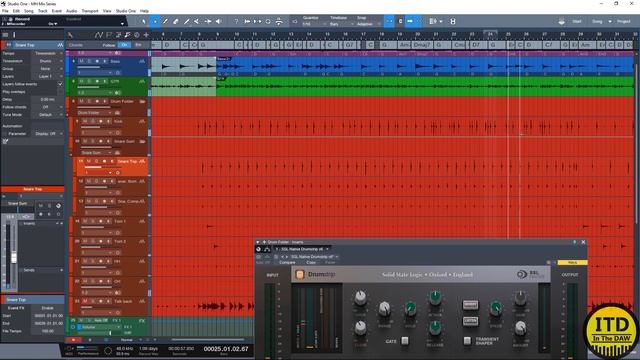This screenshot has height=360, width=640.
Task: Show automation curve icon above track list
Action: 98,35
